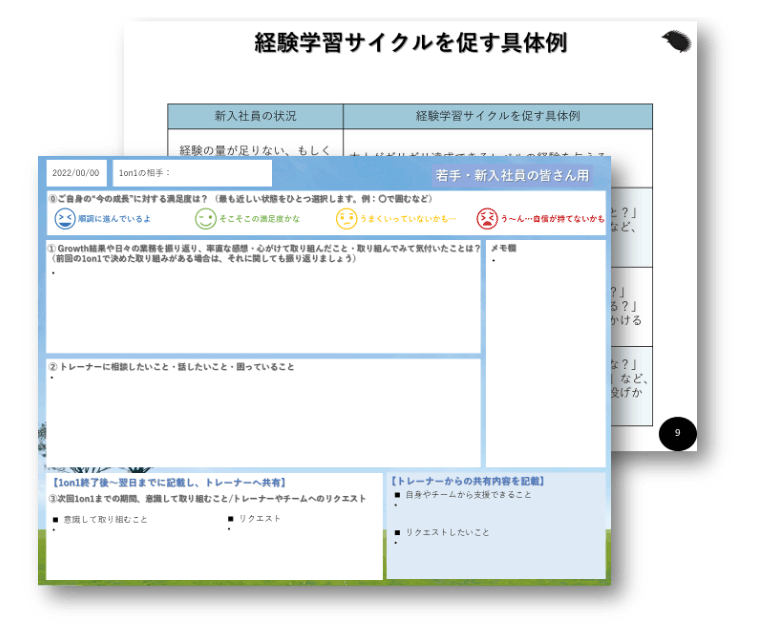Click the 【1on1終了後〜翌日までに記載】 heading
The height and width of the screenshot is (631, 770).
(x=168, y=483)
